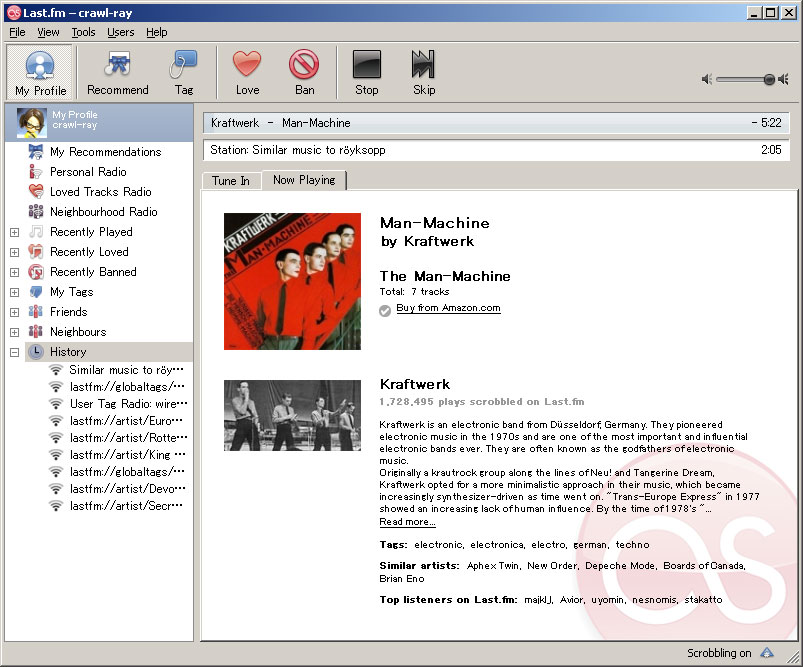The width and height of the screenshot is (803, 667).
Task: Open the Kraftwerk artist heading
Action: point(415,384)
